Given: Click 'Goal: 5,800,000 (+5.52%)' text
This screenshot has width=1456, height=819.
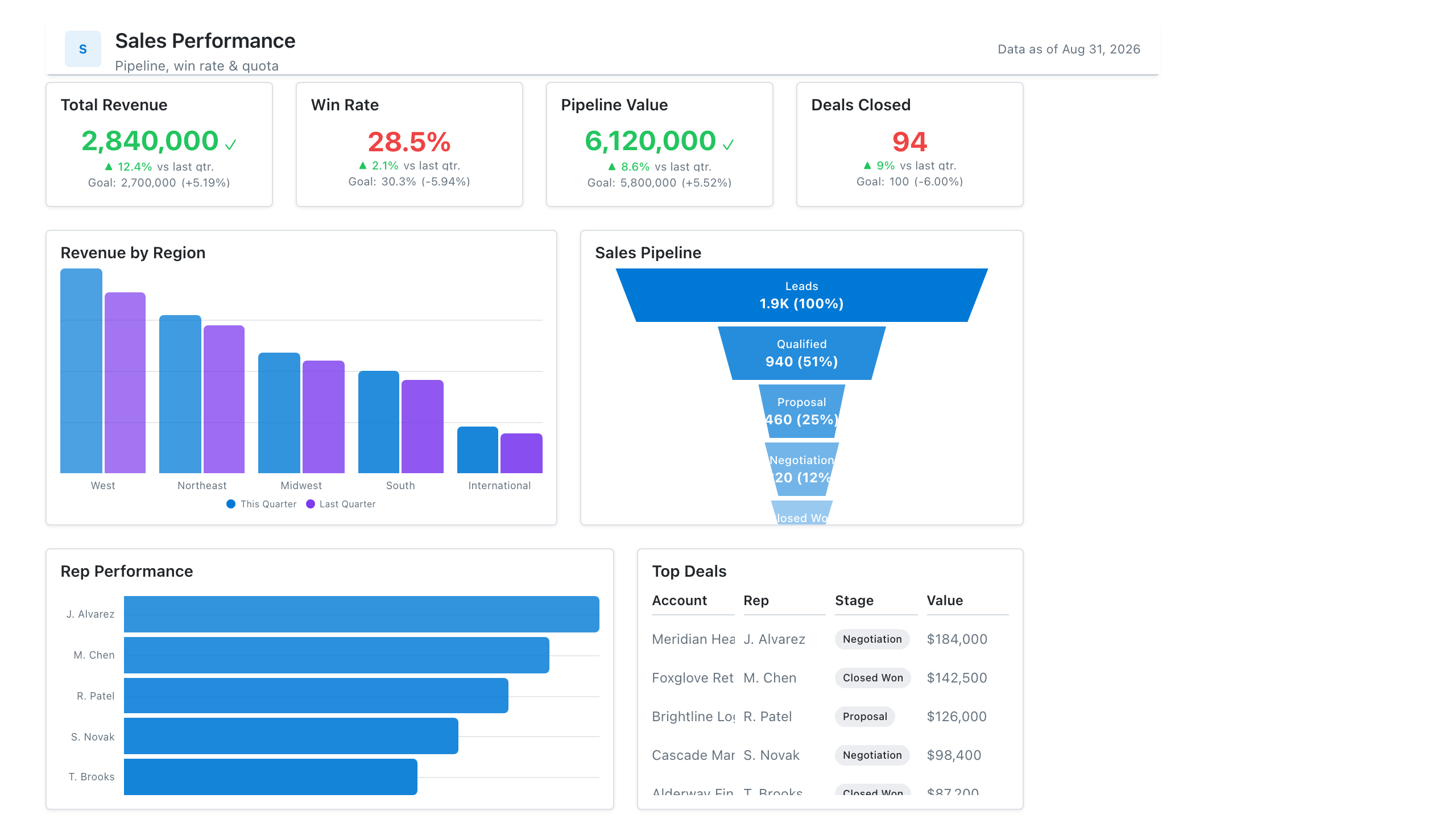Looking at the screenshot, I should (660, 183).
